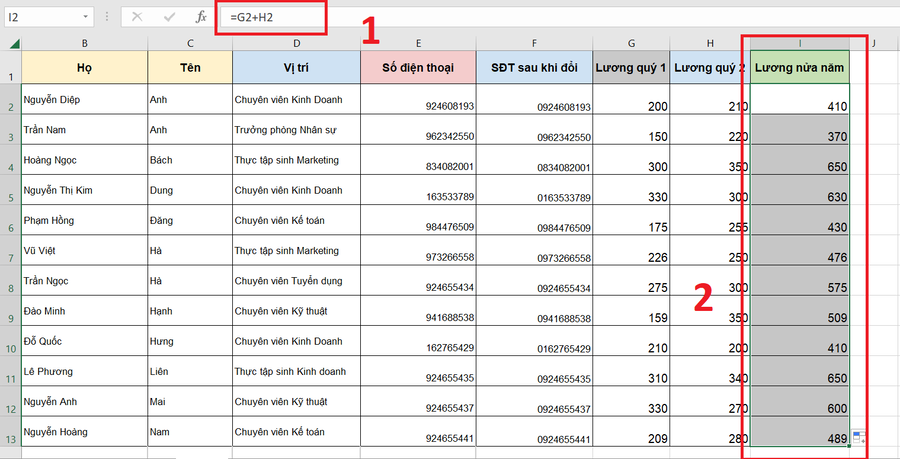Click phone cell 0984476509
This screenshot has width=900, height=459.
(x=534, y=220)
